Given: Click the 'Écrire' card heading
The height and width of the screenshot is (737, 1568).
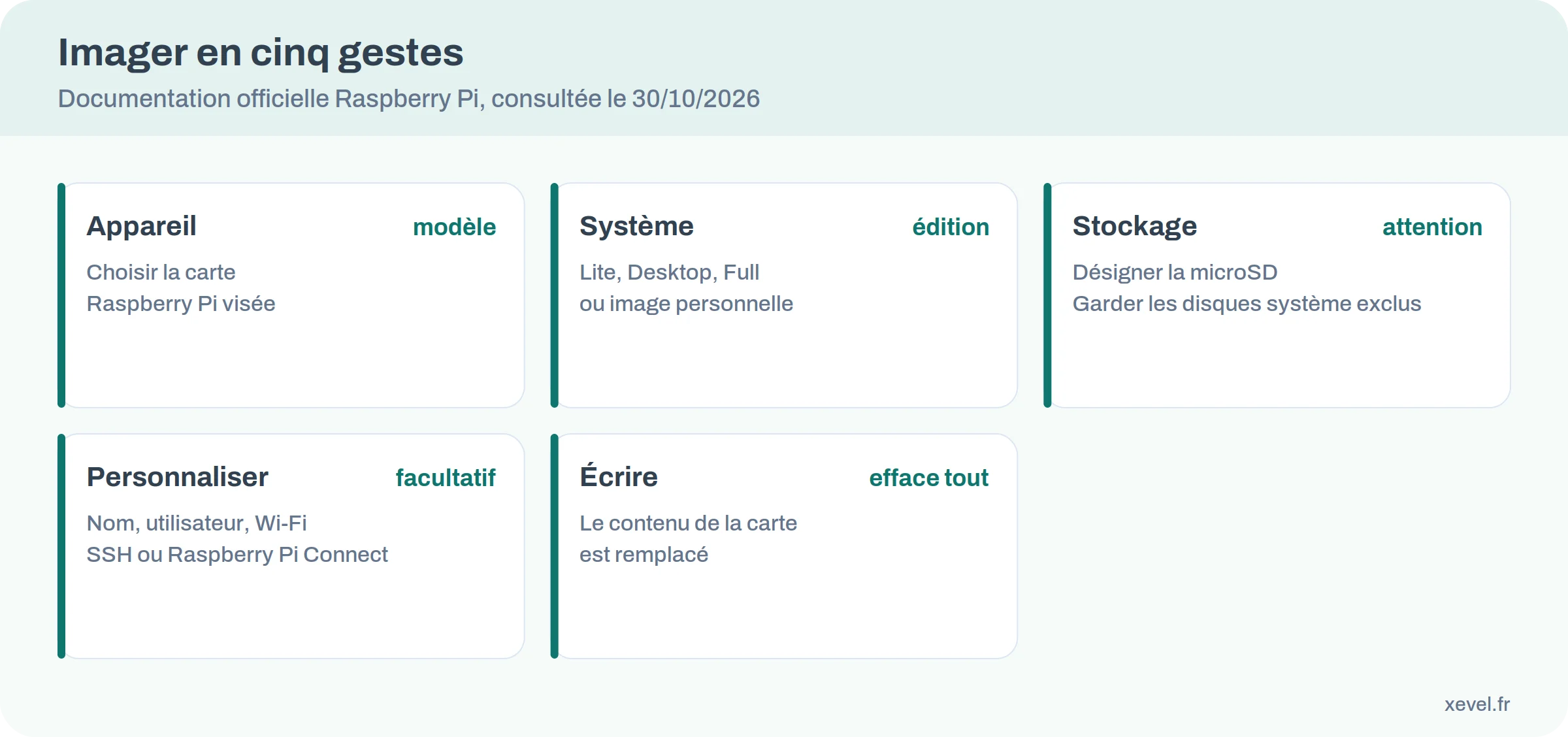Looking at the screenshot, I should 619,476.
